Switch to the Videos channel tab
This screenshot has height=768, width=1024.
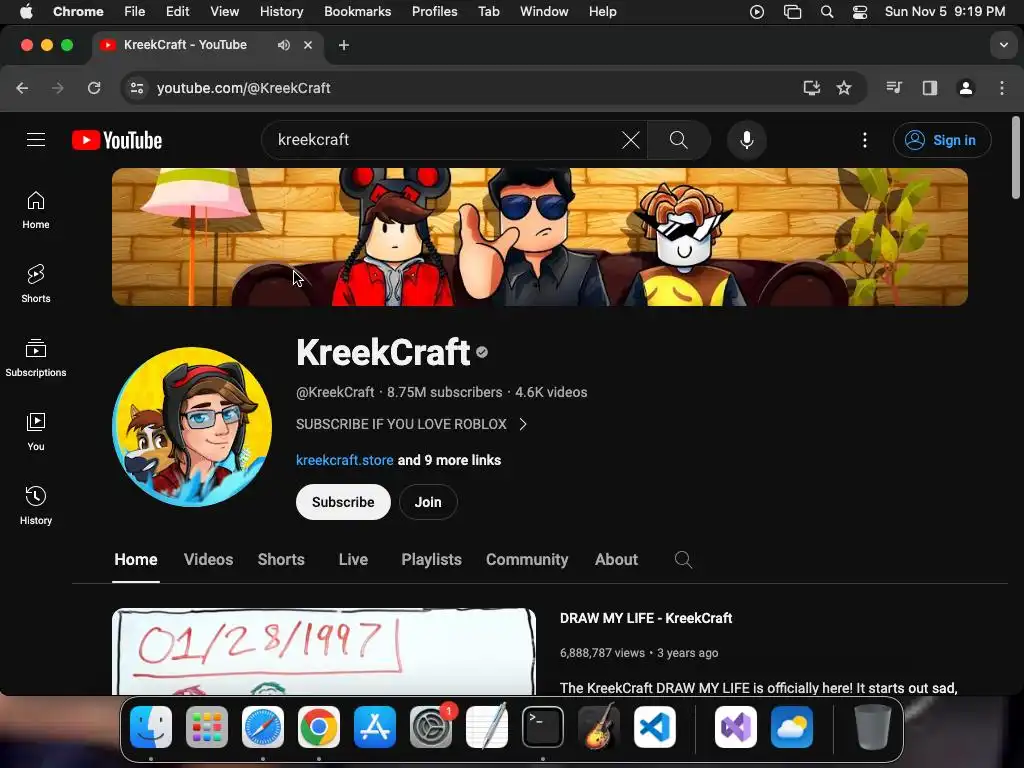[x=208, y=560]
